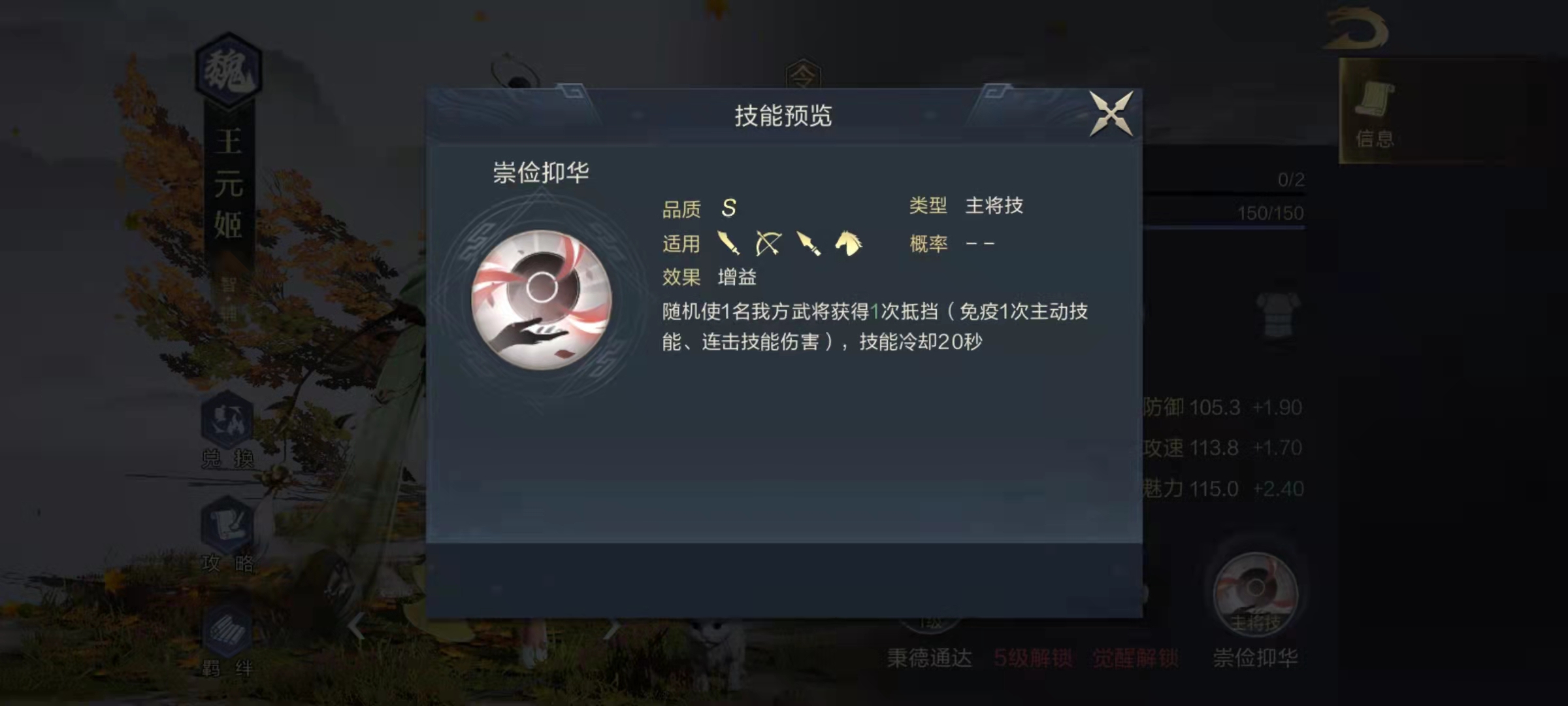Tap the sword troop type icon
The height and width of the screenshot is (706, 1568).
(x=728, y=243)
